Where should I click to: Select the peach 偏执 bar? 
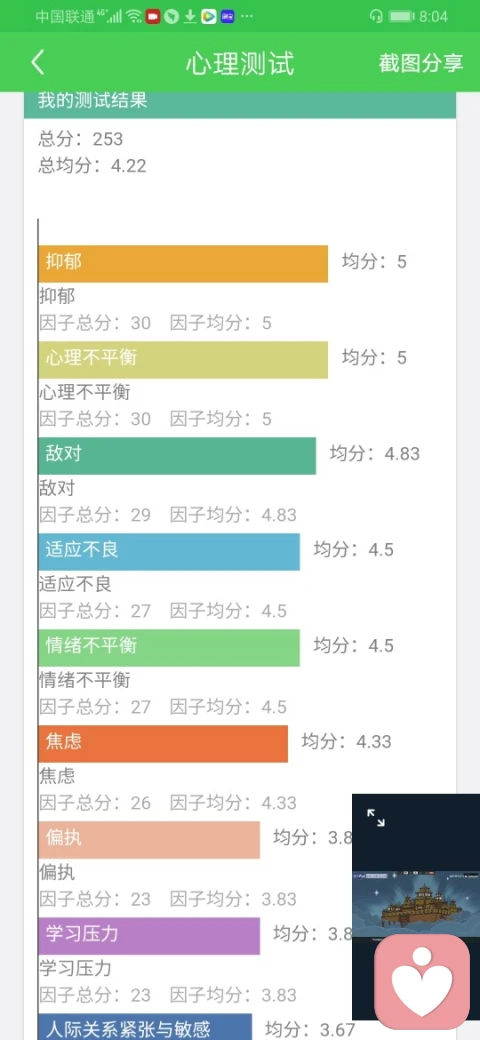point(149,840)
